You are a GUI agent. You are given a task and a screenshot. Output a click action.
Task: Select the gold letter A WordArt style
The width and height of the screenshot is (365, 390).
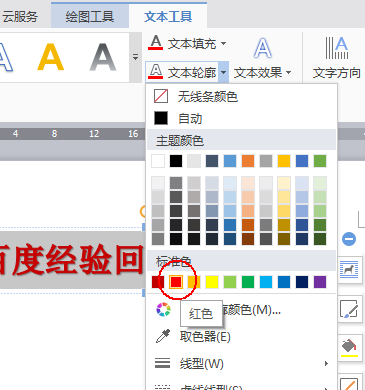click(x=51, y=57)
